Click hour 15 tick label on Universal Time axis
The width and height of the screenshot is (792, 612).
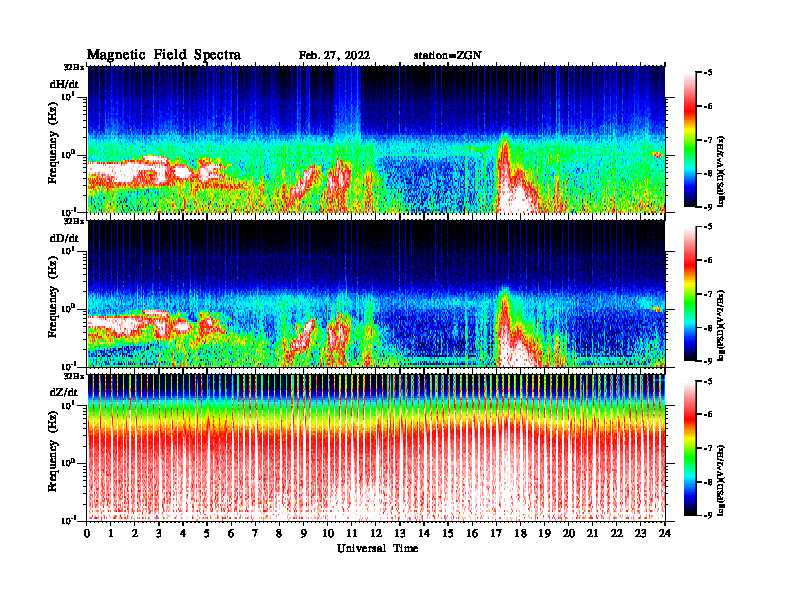point(448,534)
